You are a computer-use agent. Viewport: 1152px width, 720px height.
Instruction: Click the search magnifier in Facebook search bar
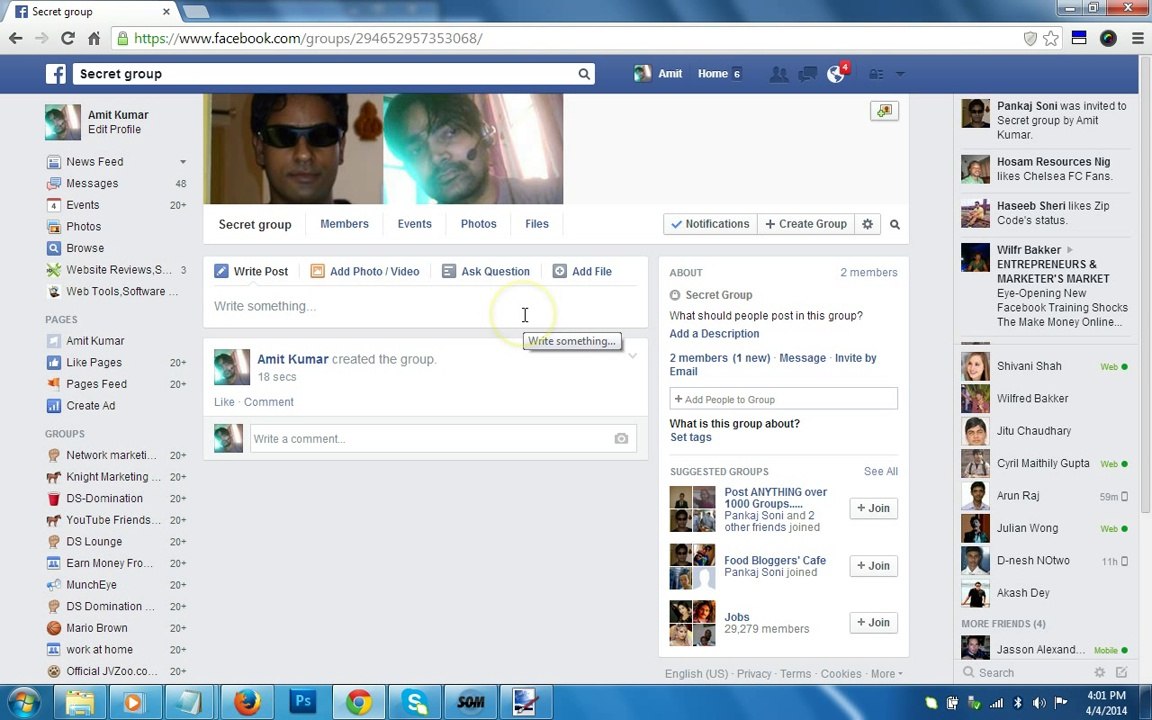coord(584,73)
